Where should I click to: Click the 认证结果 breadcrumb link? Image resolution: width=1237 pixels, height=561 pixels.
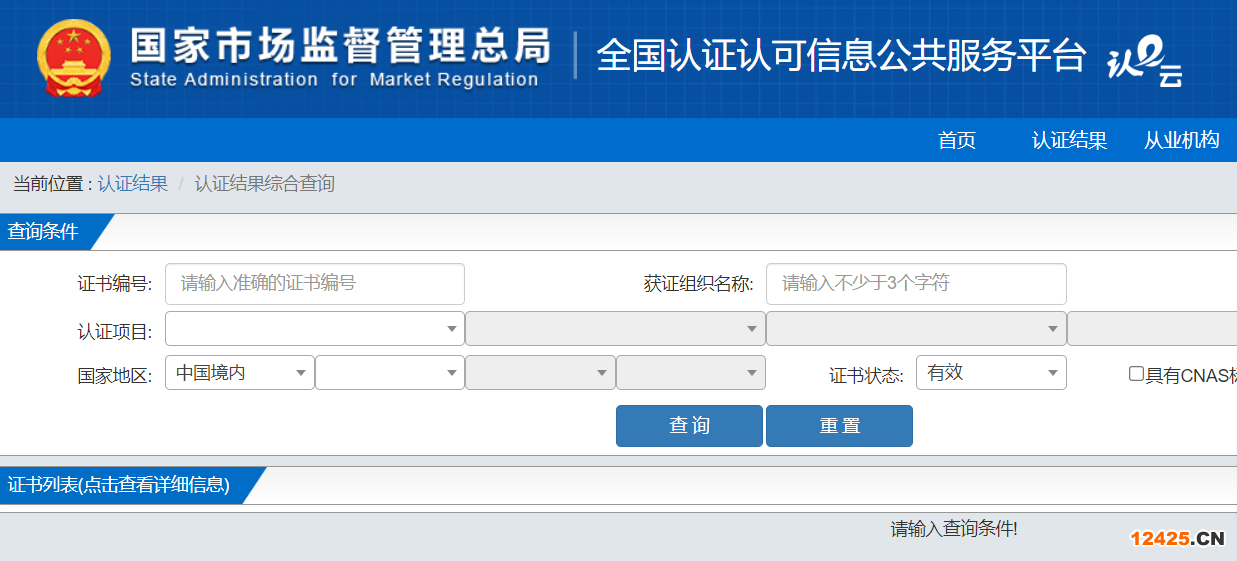pos(132,184)
